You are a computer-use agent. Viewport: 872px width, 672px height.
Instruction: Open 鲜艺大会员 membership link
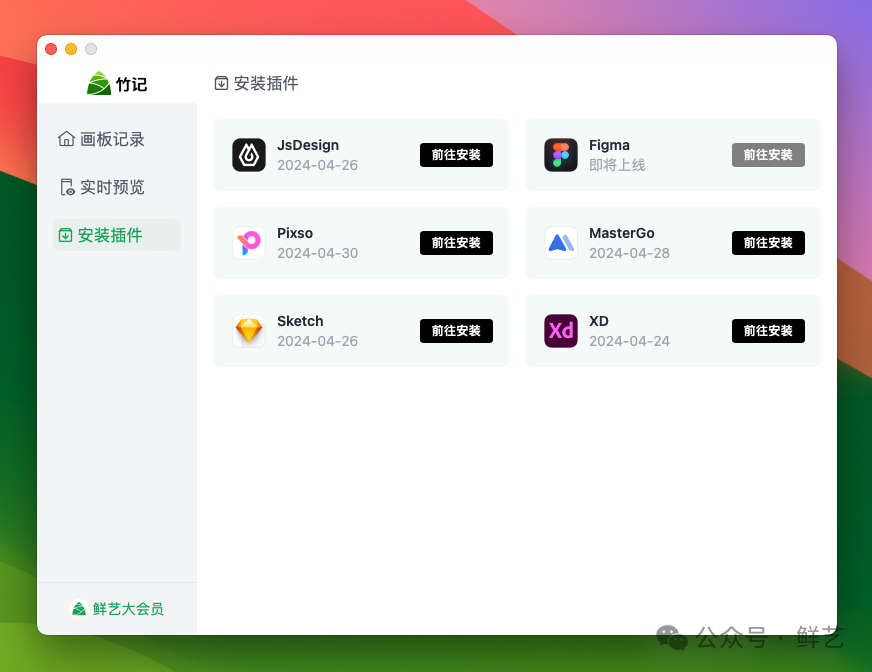tap(117, 609)
